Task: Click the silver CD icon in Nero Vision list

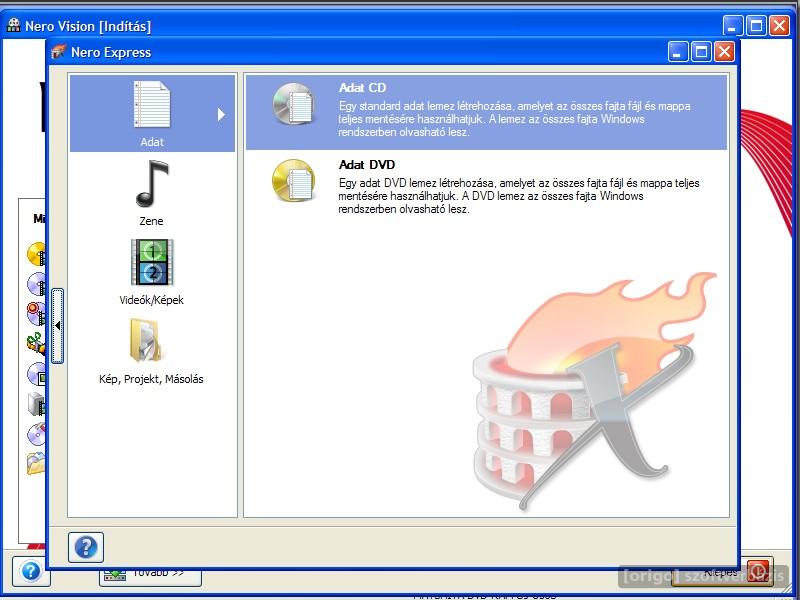Action: point(37,284)
